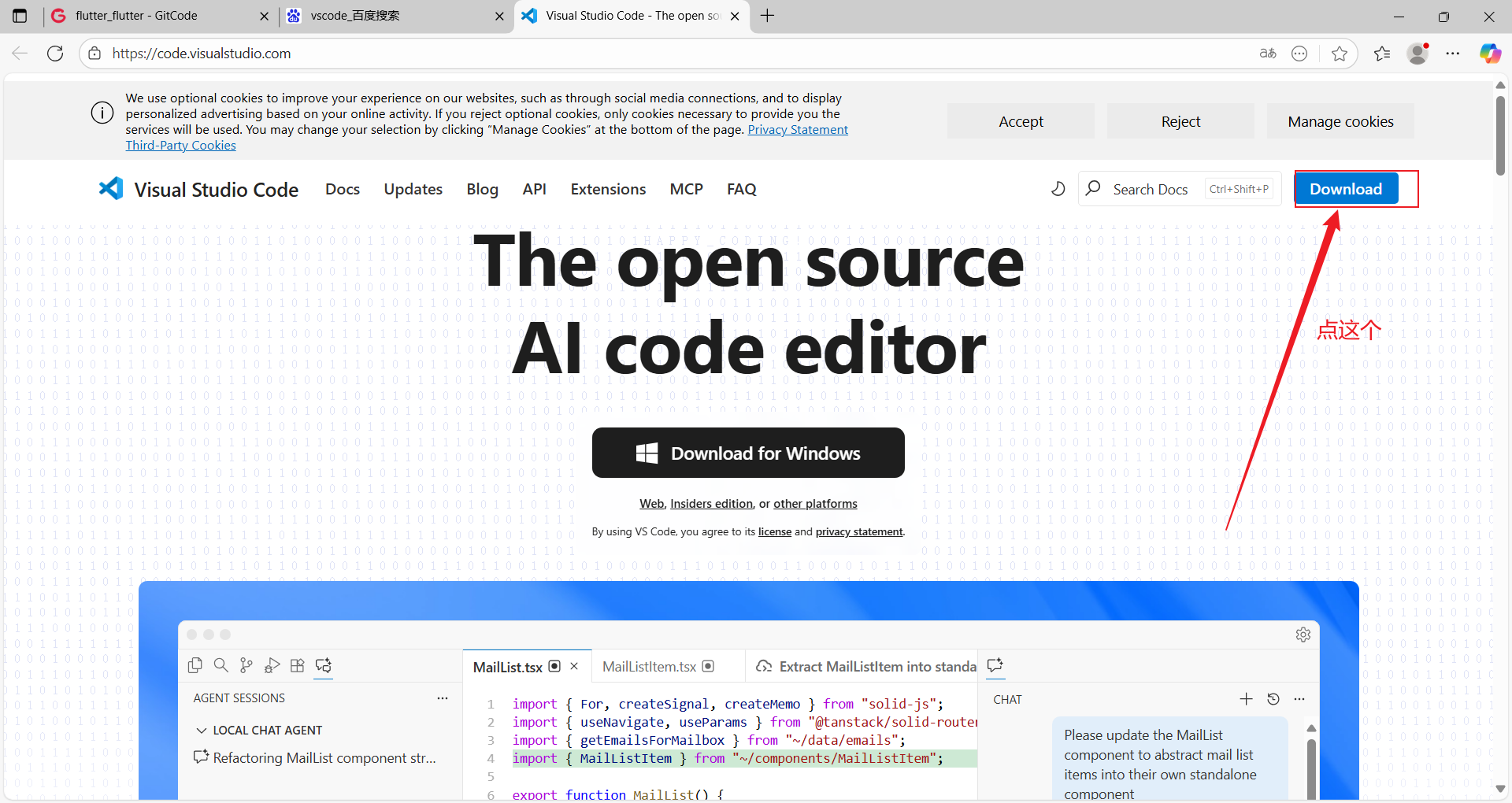Open API in navigation
The image size is (1512, 803).
click(534, 189)
